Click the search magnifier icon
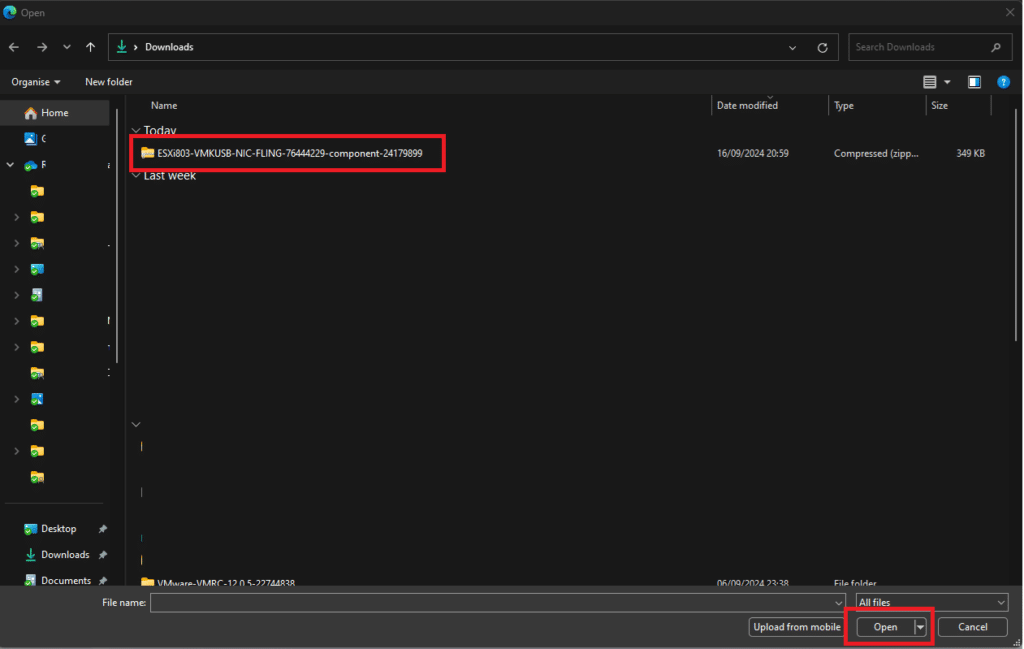The height and width of the screenshot is (649, 1024). click(x=996, y=47)
